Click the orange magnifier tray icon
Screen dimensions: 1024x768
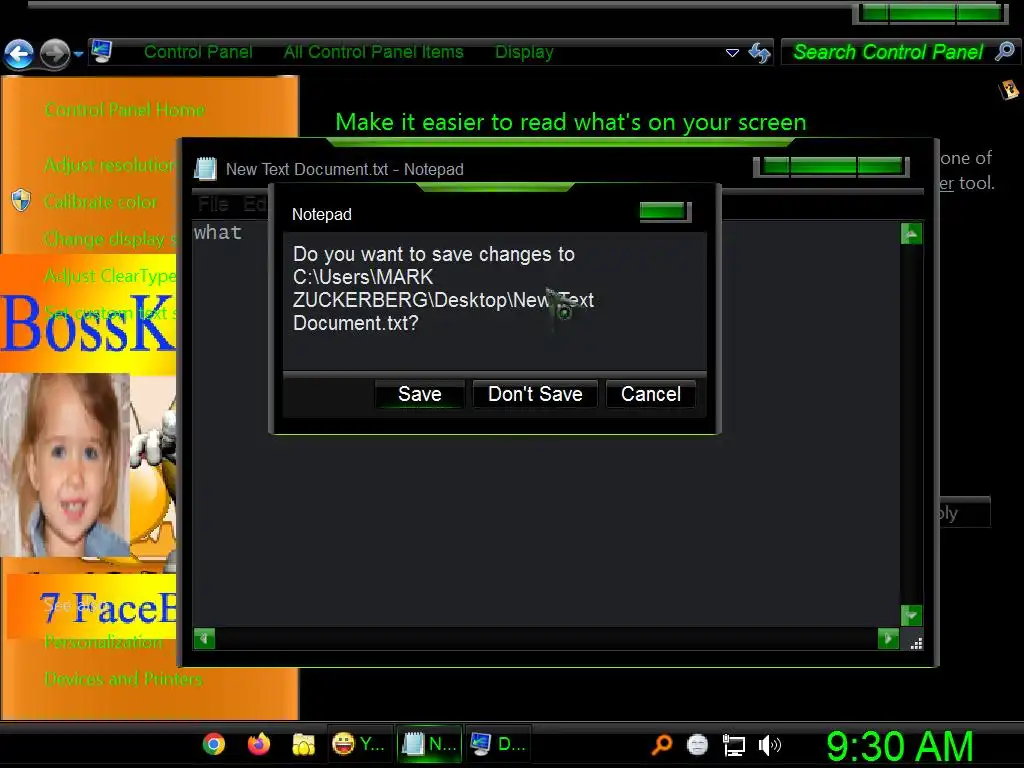(662, 744)
